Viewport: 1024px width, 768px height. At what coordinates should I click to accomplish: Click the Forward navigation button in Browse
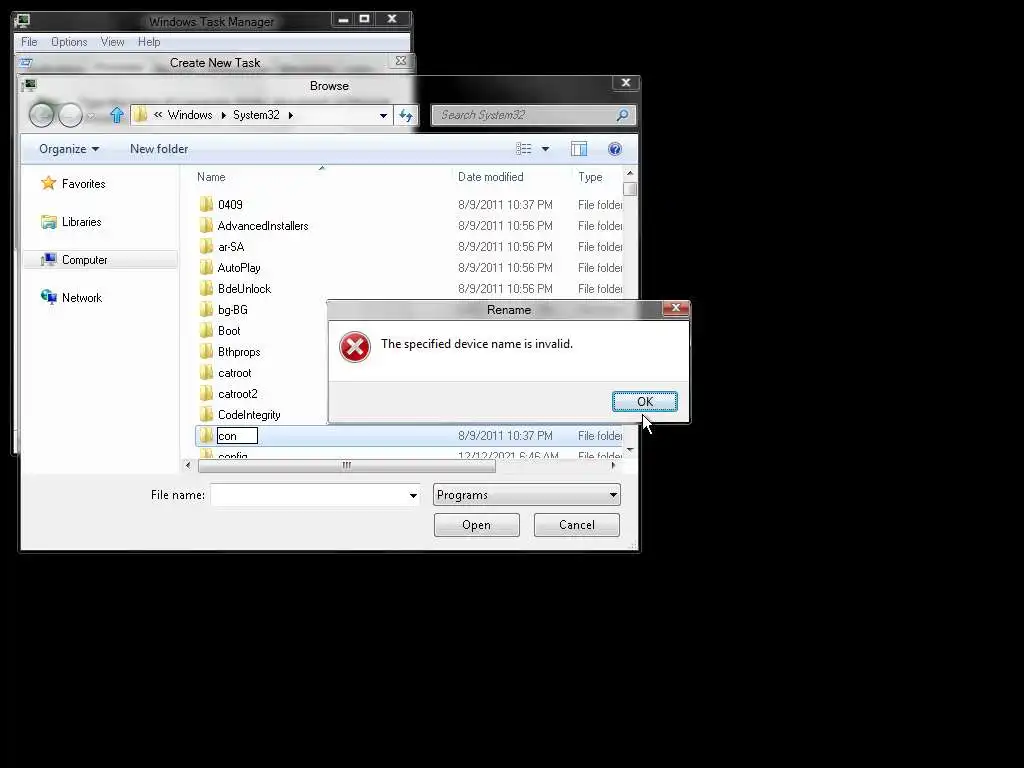[x=71, y=116]
